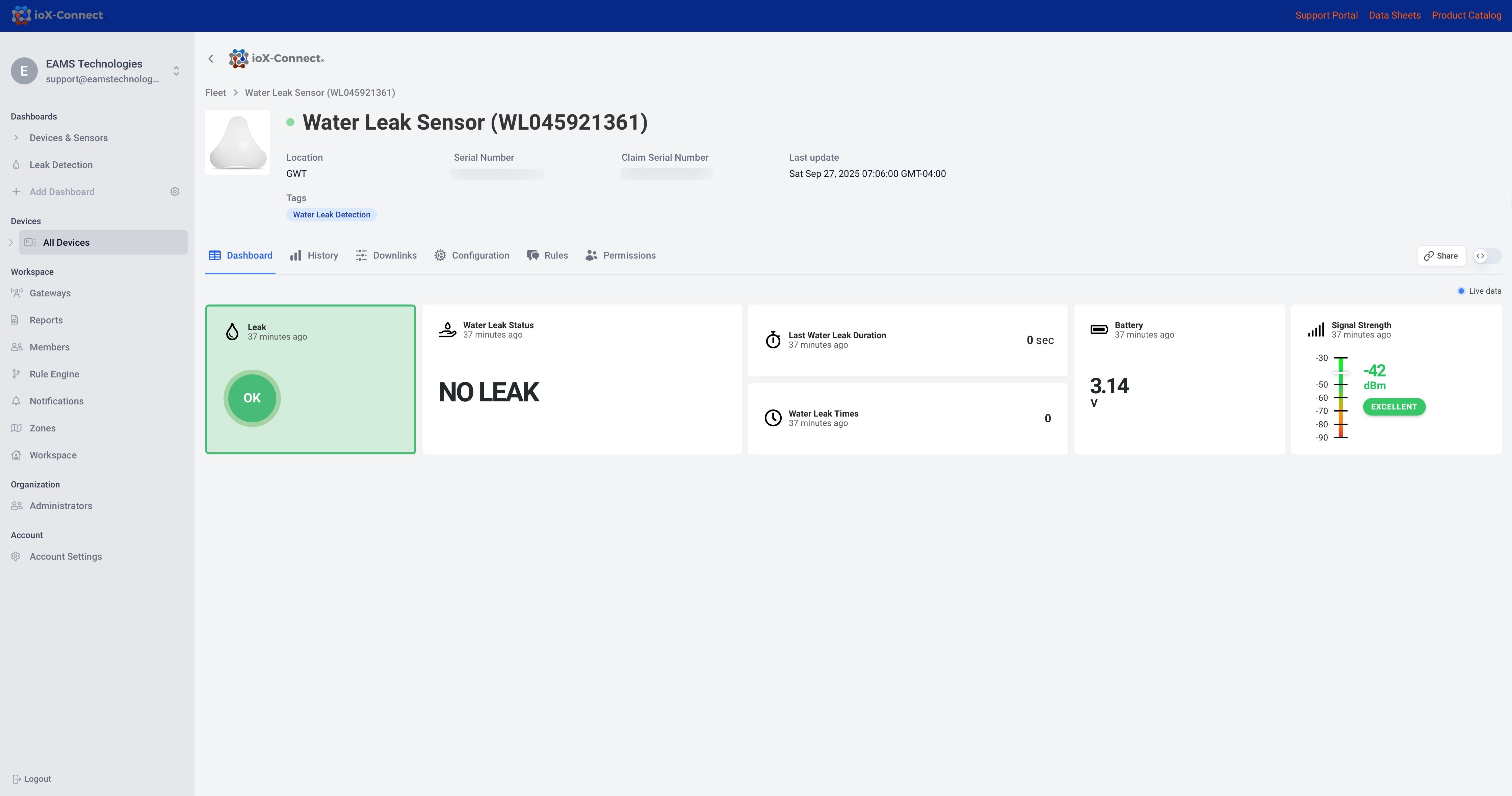The image size is (1512, 796).
Task: Click the Notifications bell item
Action: coord(56,401)
